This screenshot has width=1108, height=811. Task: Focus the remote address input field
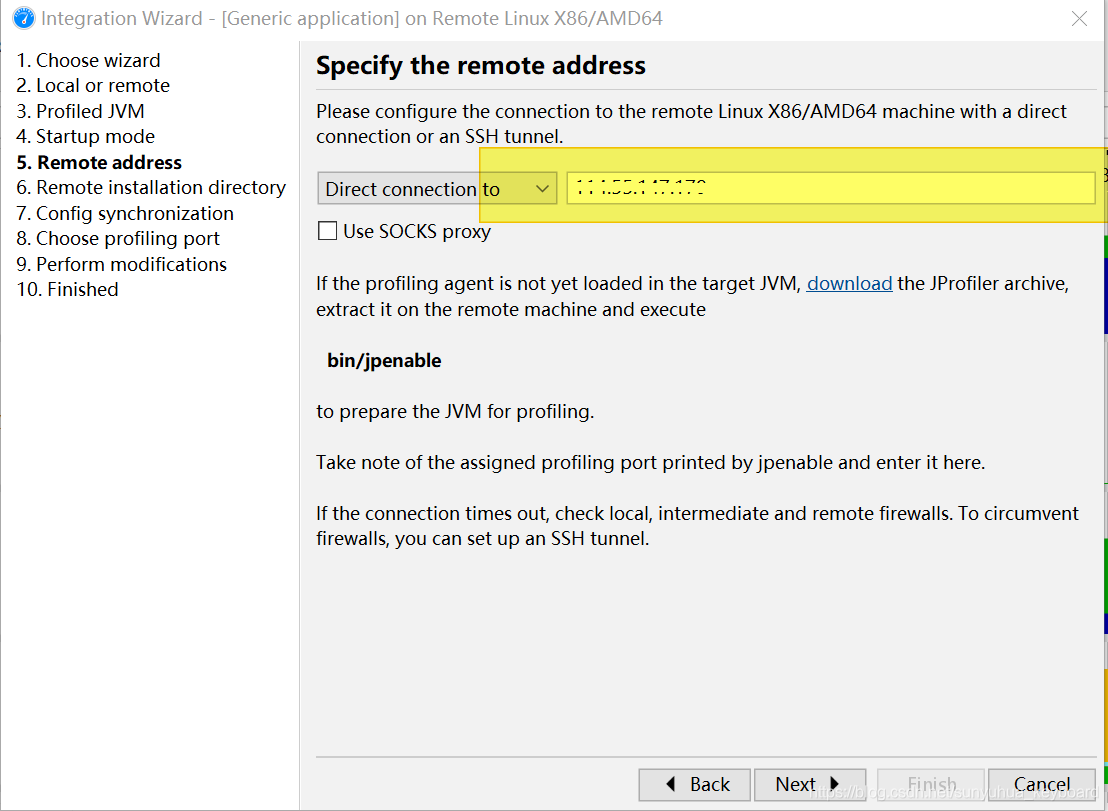pyautogui.click(x=831, y=189)
